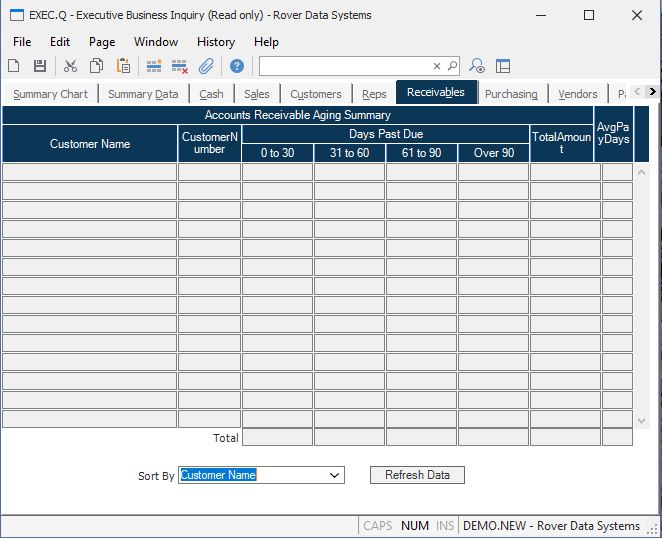Click the grid's scroll down arrow
The width and height of the screenshot is (662, 538).
(642, 421)
